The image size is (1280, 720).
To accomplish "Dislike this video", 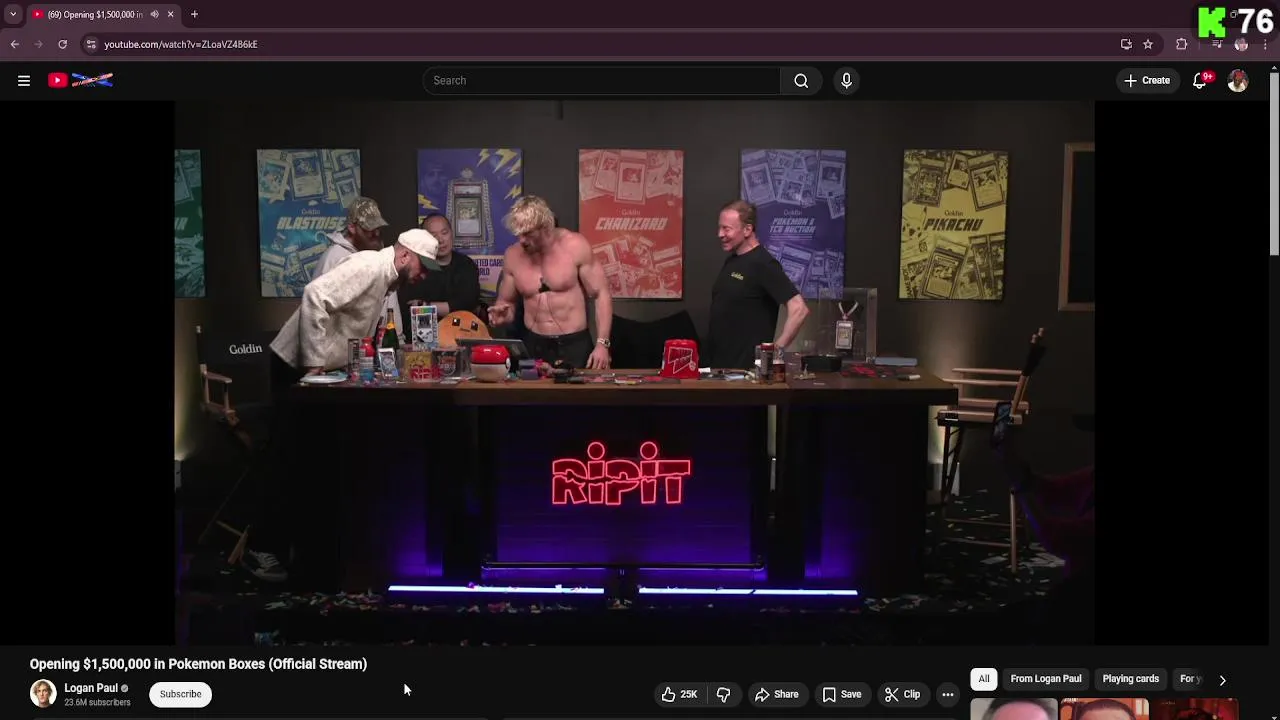I will 724,694.
